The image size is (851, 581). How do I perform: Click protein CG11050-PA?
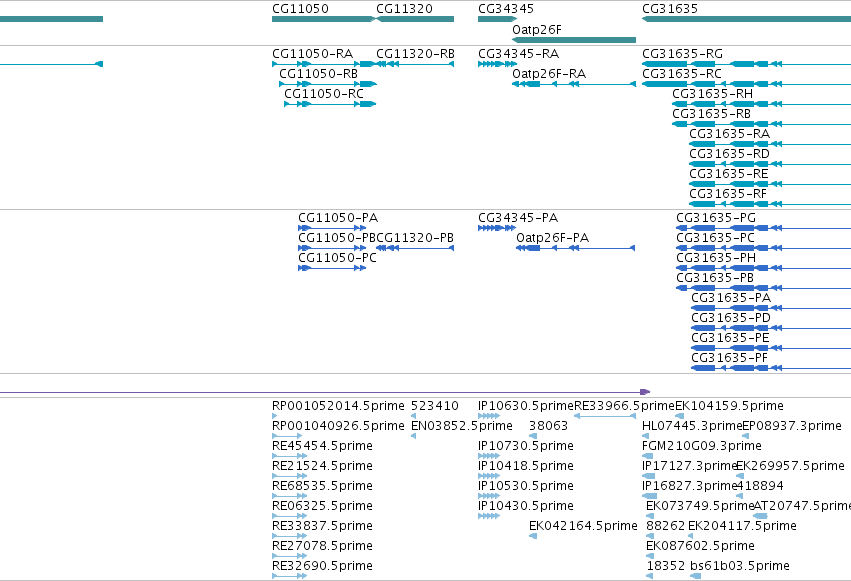(338, 218)
